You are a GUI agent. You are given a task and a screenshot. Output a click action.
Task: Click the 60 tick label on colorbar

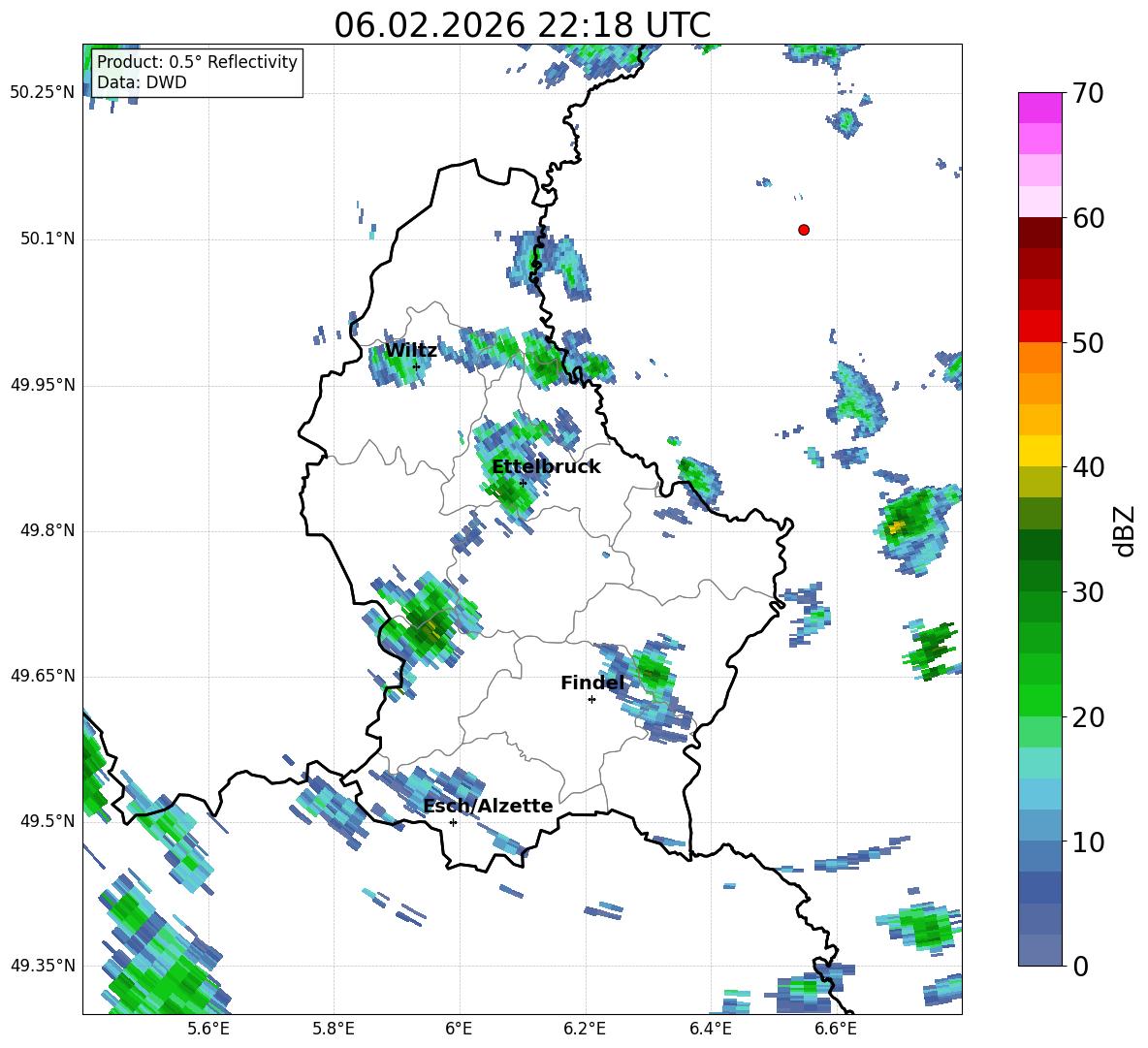[1088, 218]
